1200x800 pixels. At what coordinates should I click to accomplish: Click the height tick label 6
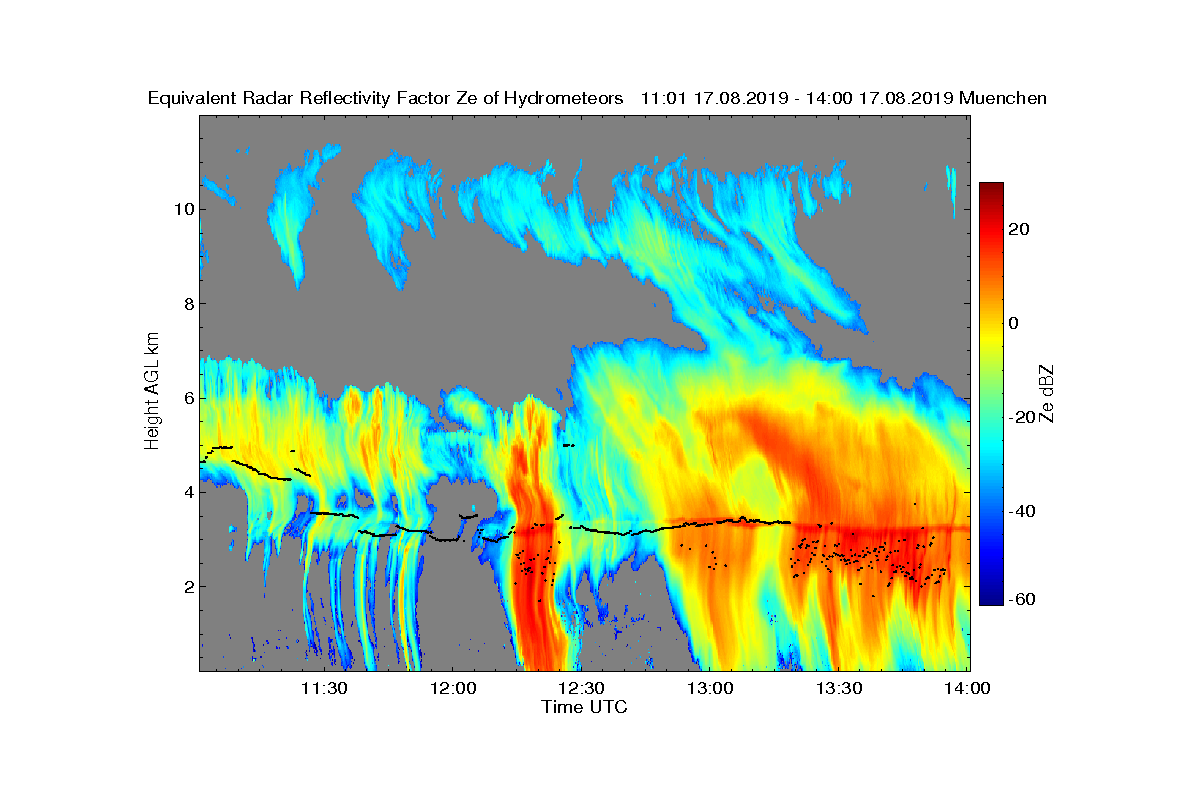pyautogui.click(x=187, y=398)
